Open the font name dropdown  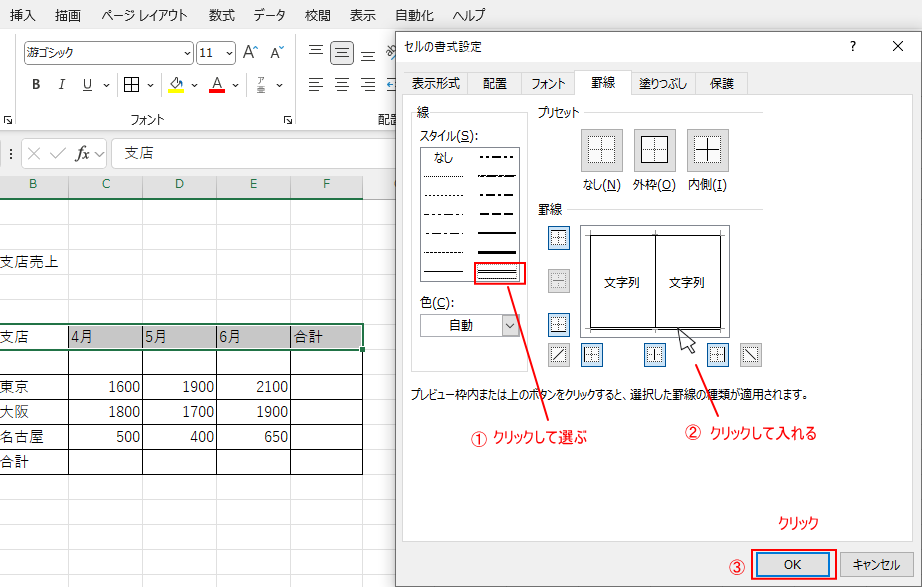click(x=188, y=52)
